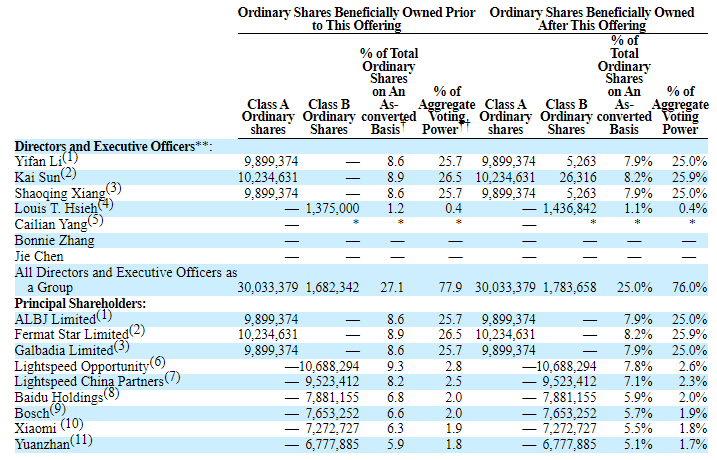717x460 pixels.
Task: Select the Bosch shareholder row label
Action: [x=35, y=412]
